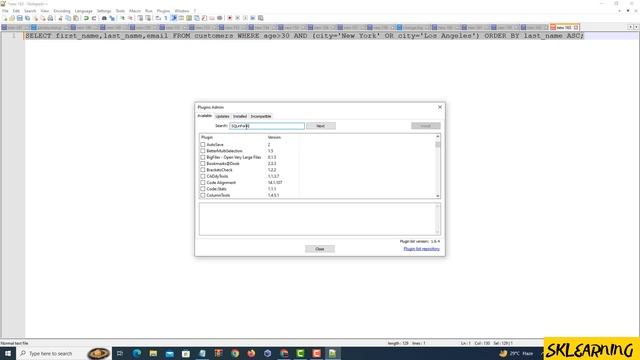The image size is (640, 360).
Task: Switch to the Updates tab
Action: tap(222, 116)
